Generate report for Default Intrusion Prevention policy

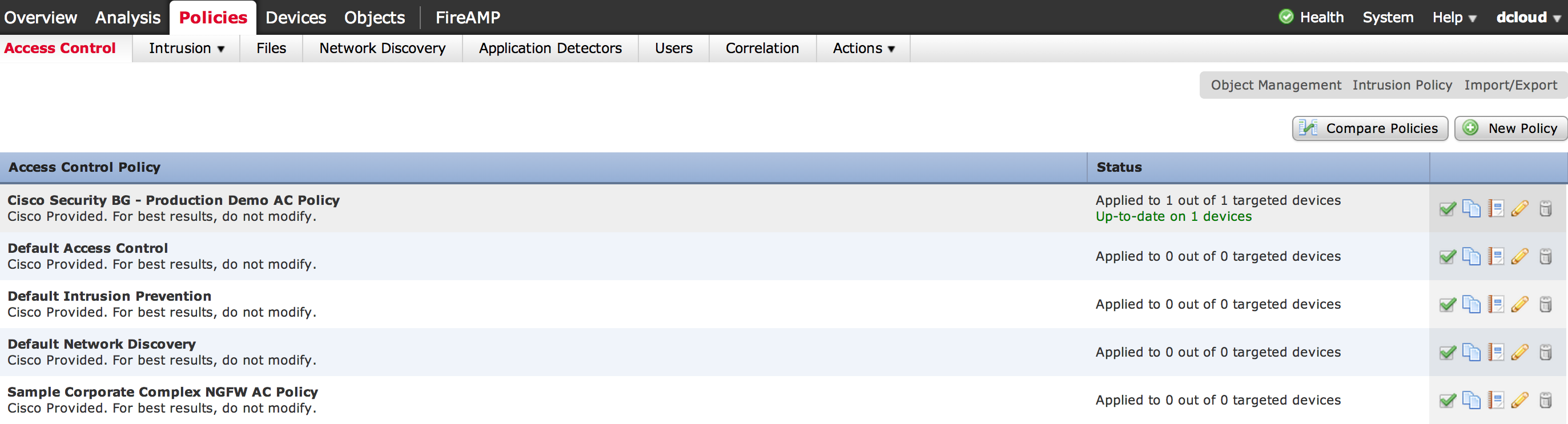click(1495, 304)
